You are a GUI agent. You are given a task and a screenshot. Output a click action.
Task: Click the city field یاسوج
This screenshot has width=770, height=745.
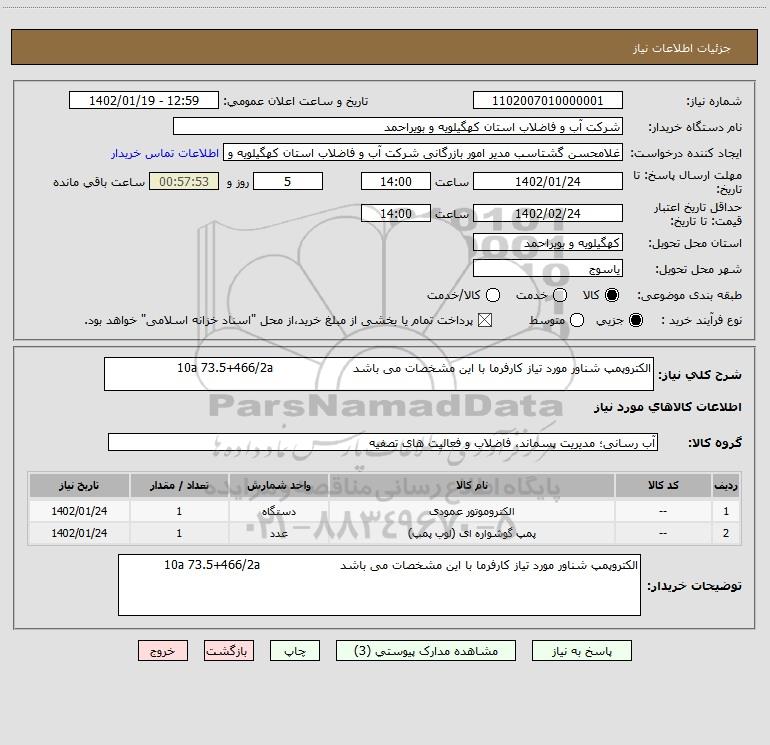pos(548,269)
